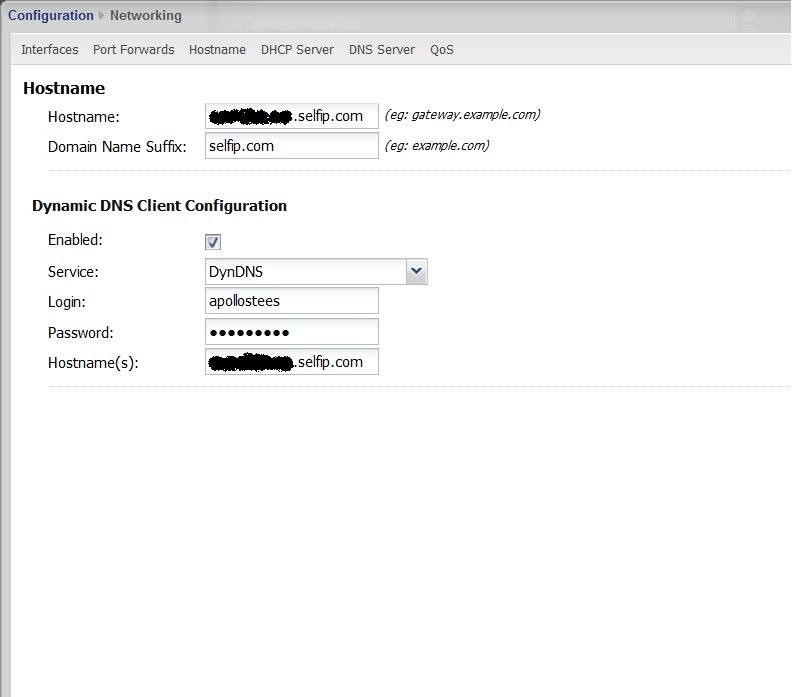Open the Interfaces tab
Viewport: 792px width, 697px height.
click(x=50, y=49)
